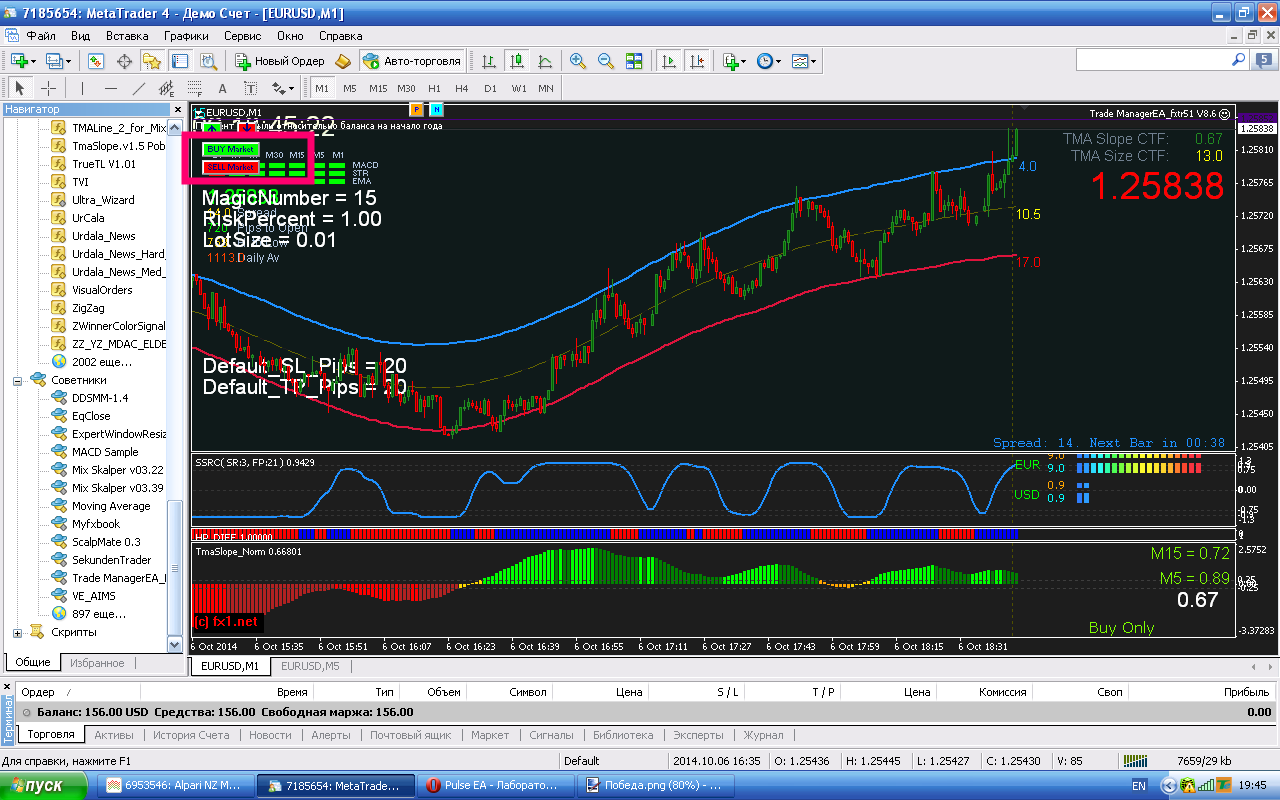The height and width of the screenshot is (800, 1280).
Task: Select the text label tool
Action: coord(222,88)
